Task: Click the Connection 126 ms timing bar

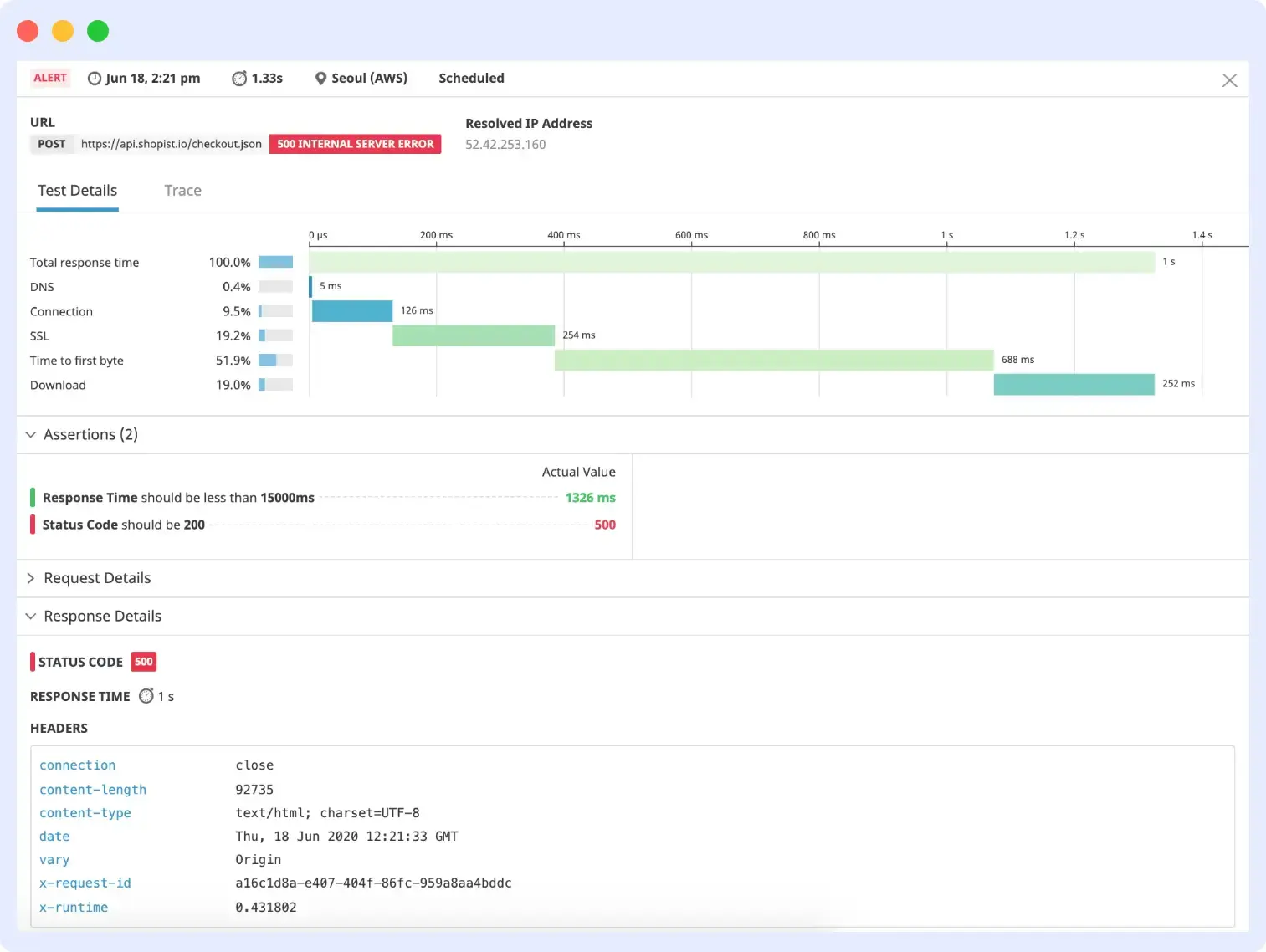Action: [x=352, y=311]
